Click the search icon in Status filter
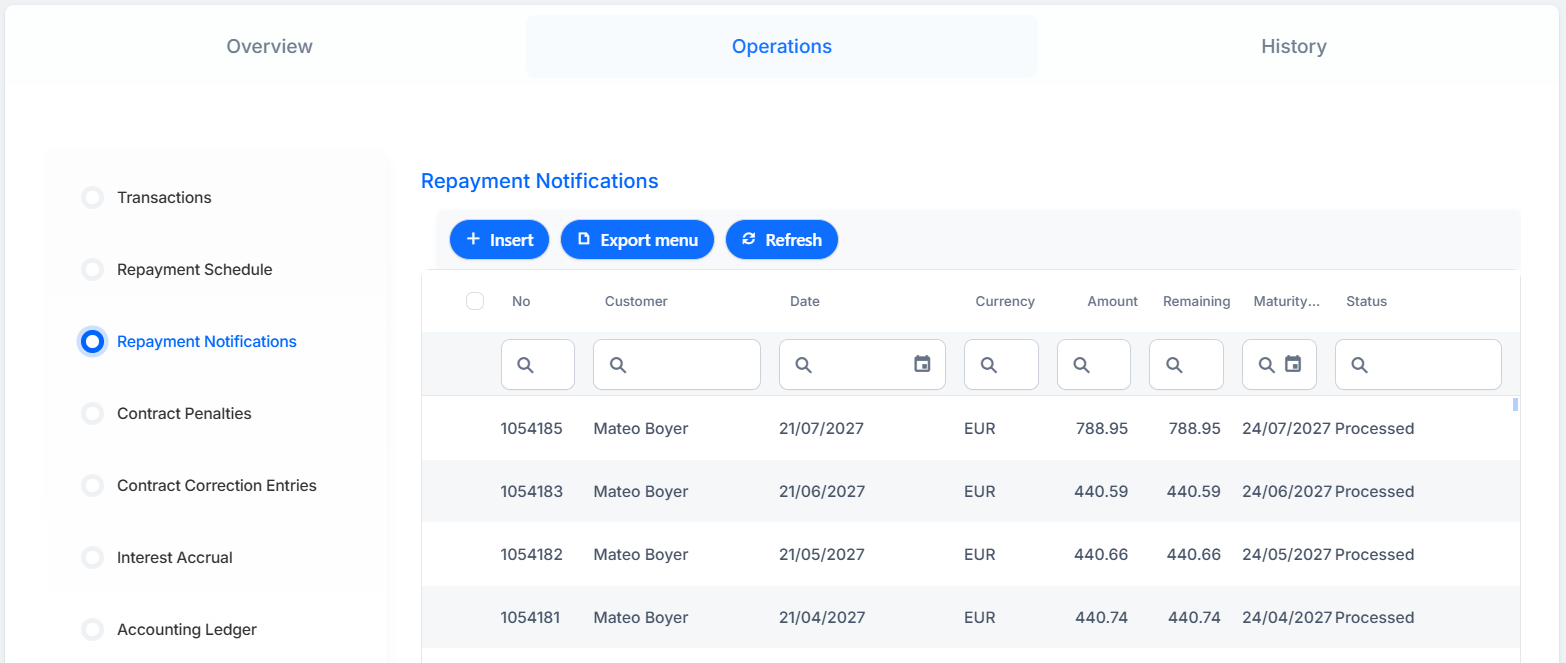The image size is (1566, 663). coord(1359,365)
